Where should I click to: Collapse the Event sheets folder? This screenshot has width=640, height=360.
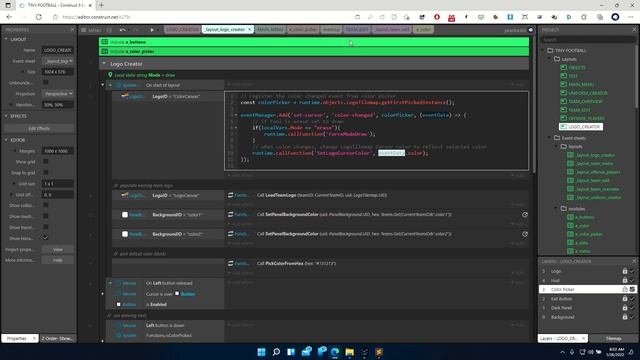[x=550, y=138]
